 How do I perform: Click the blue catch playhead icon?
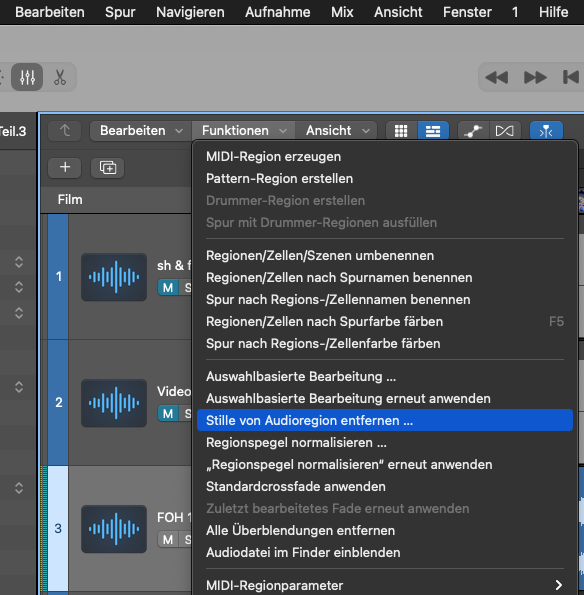(546, 131)
